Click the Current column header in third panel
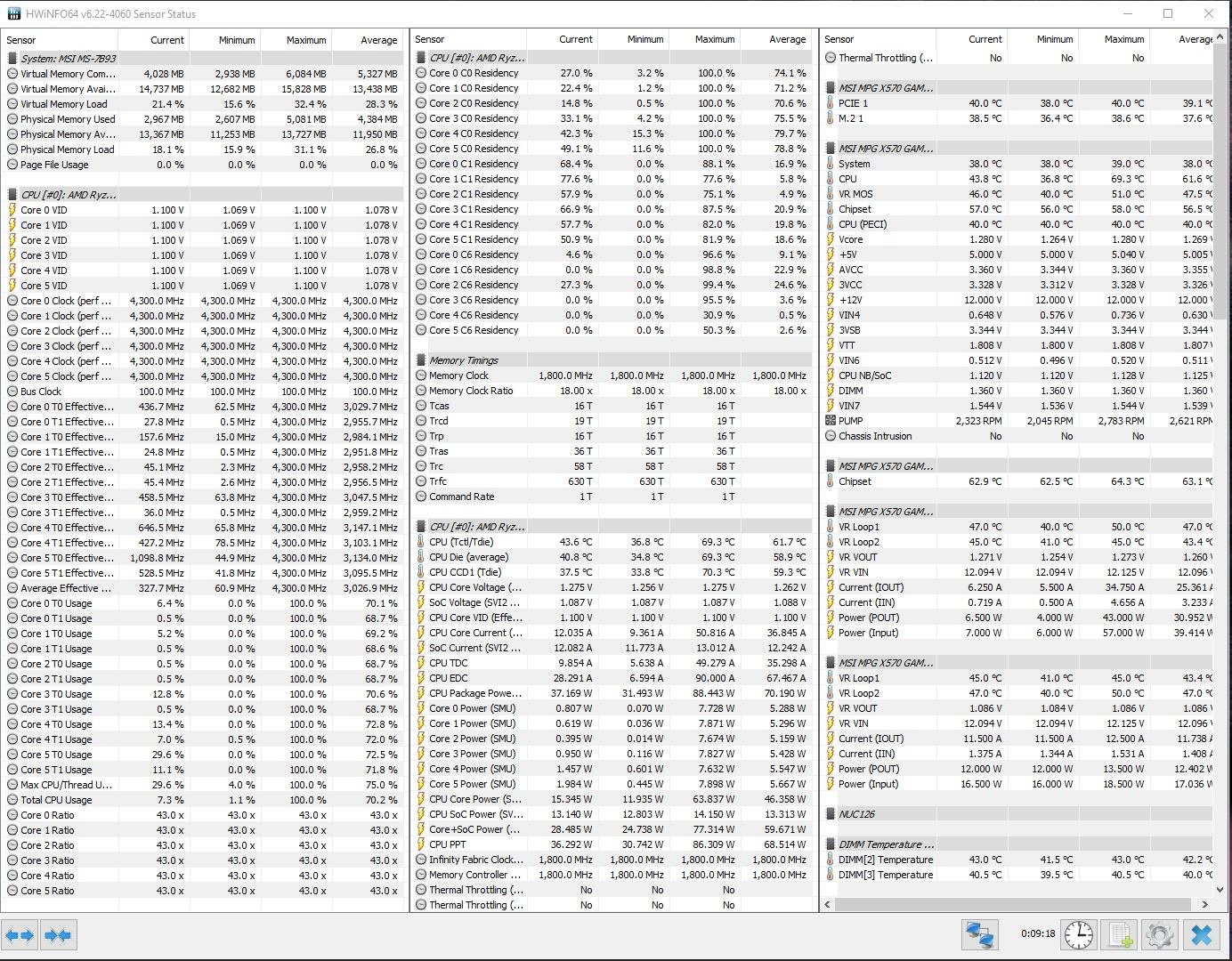Image resolution: width=1232 pixels, height=961 pixels. coord(971,39)
